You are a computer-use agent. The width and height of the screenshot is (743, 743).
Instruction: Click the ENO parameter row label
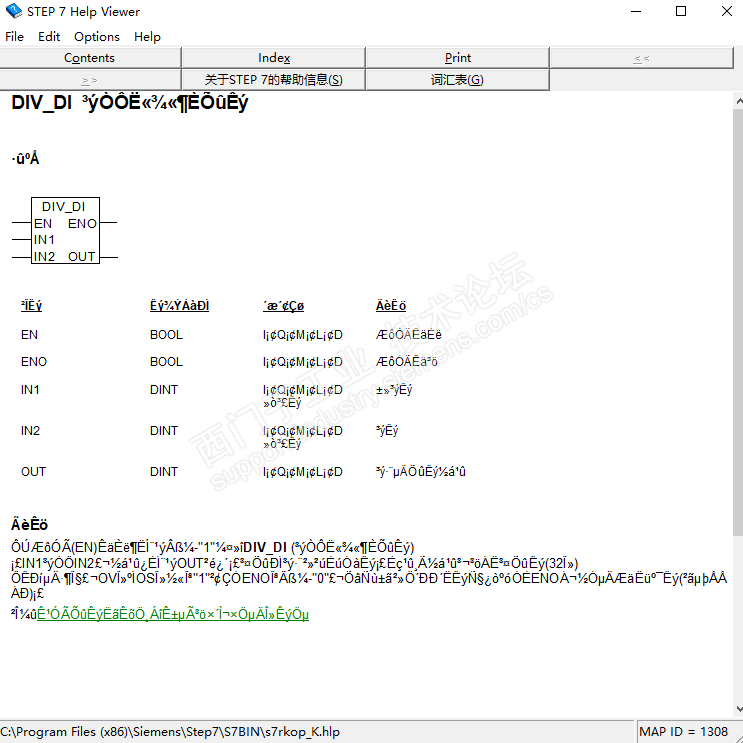[34, 362]
